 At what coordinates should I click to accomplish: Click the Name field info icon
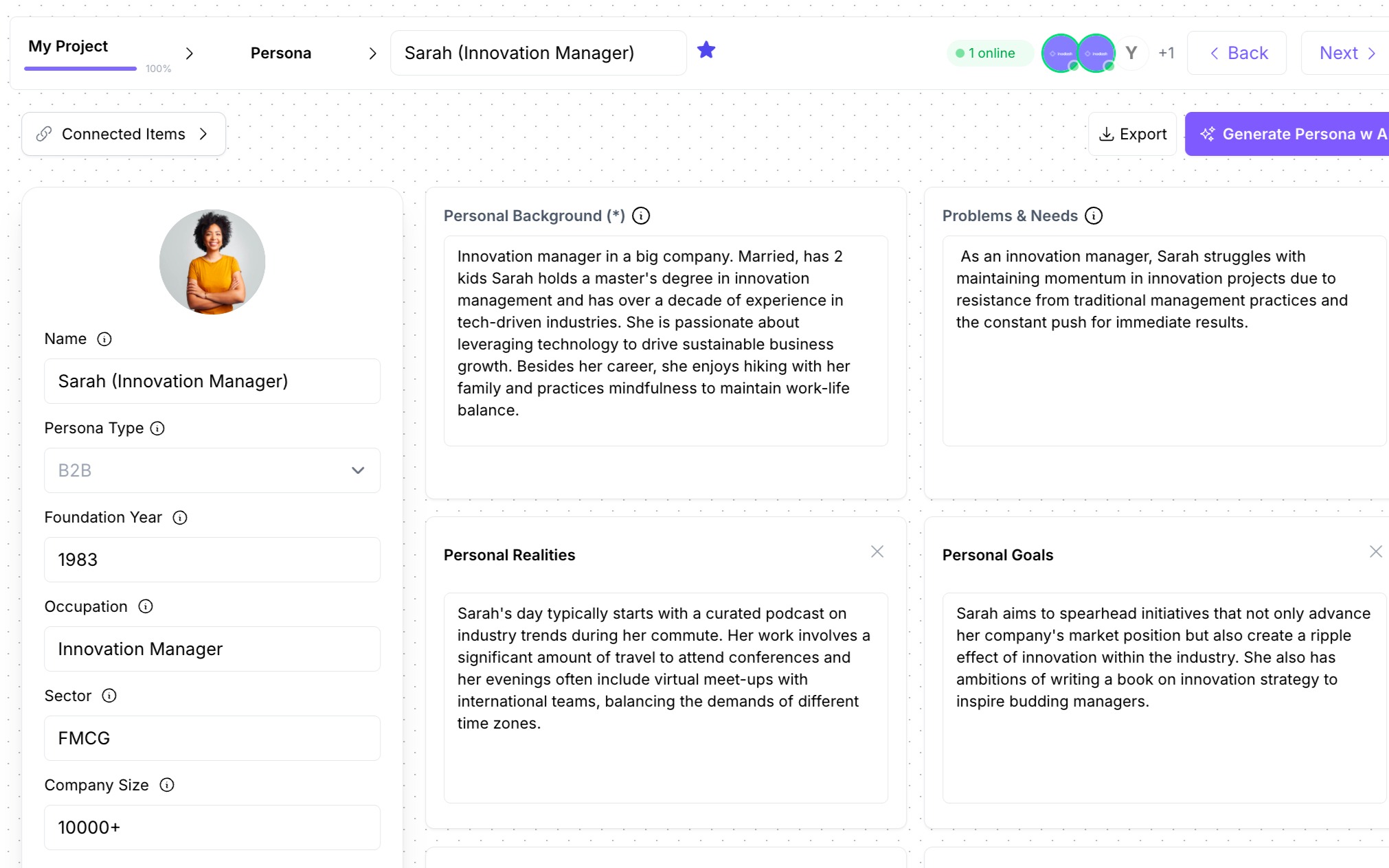click(104, 339)
